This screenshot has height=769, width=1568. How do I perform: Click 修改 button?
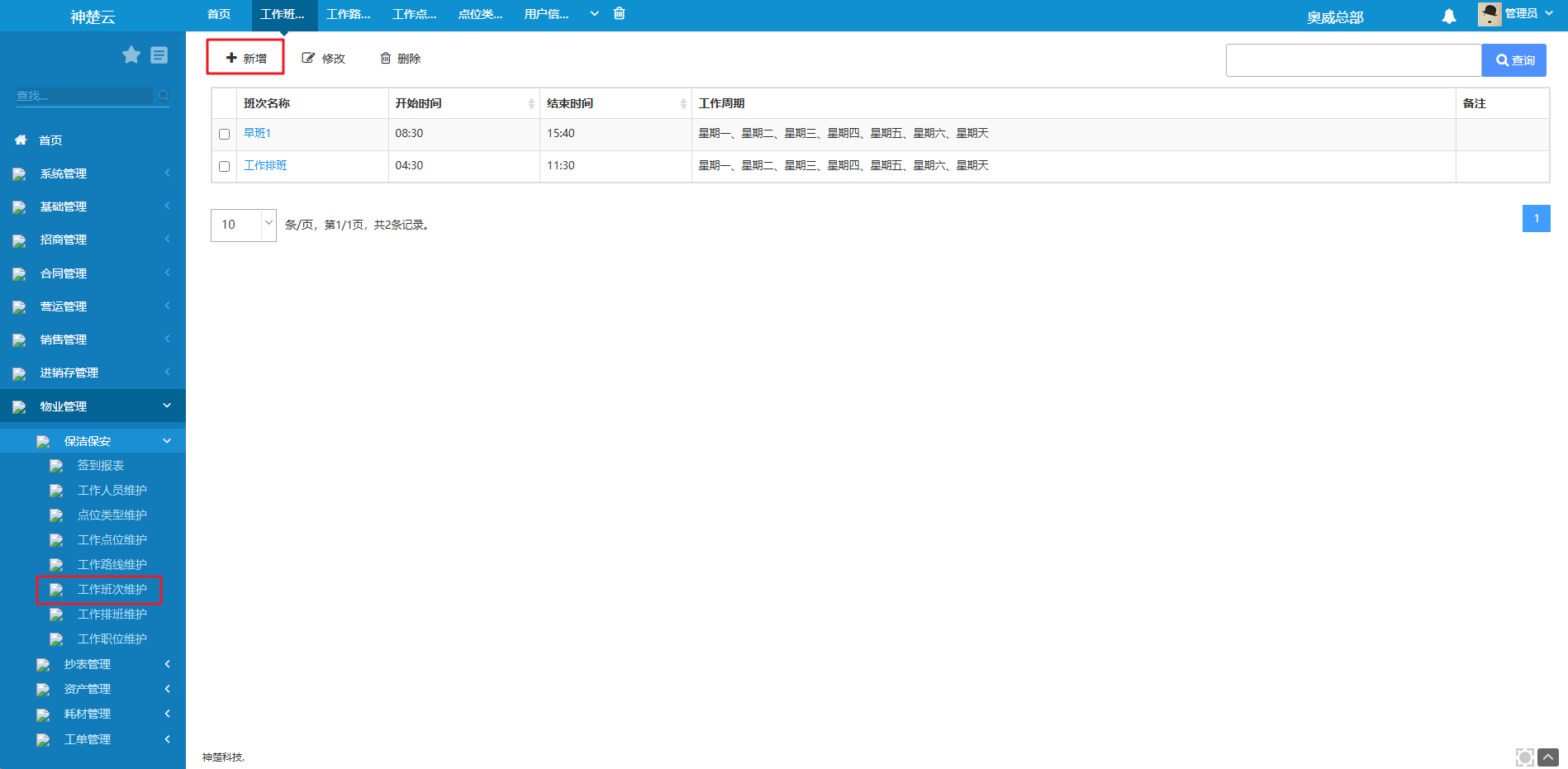click(x=323, y=58)
